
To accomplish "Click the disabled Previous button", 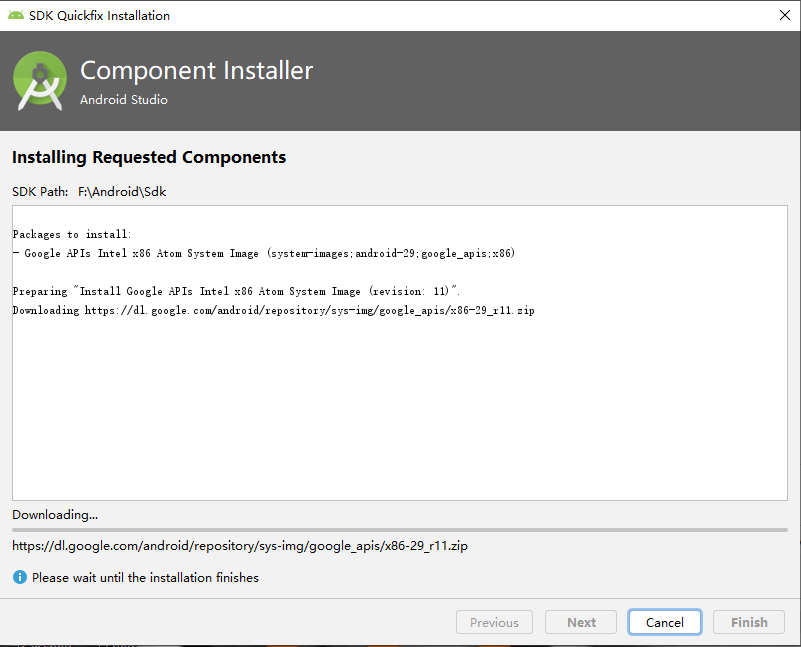I will [x=494, y=622].
